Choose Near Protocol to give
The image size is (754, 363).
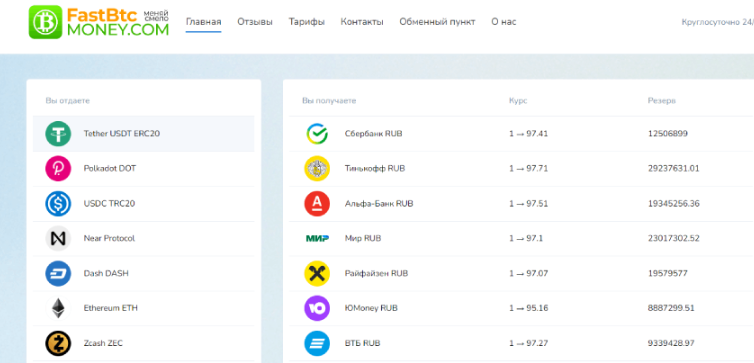(x=109, y=238)
